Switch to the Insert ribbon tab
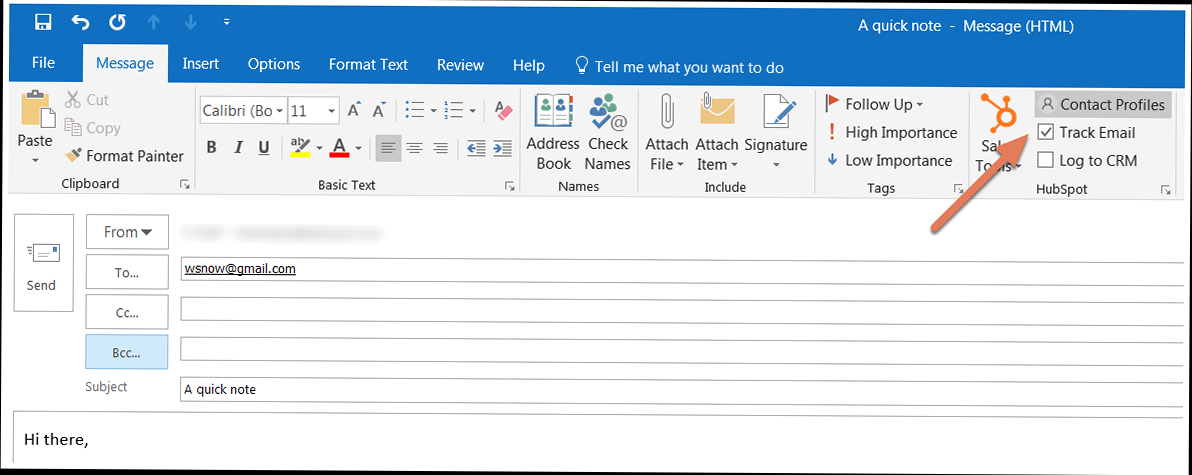This screenshot has width=1192, height=475. click(x=200, y=64)
